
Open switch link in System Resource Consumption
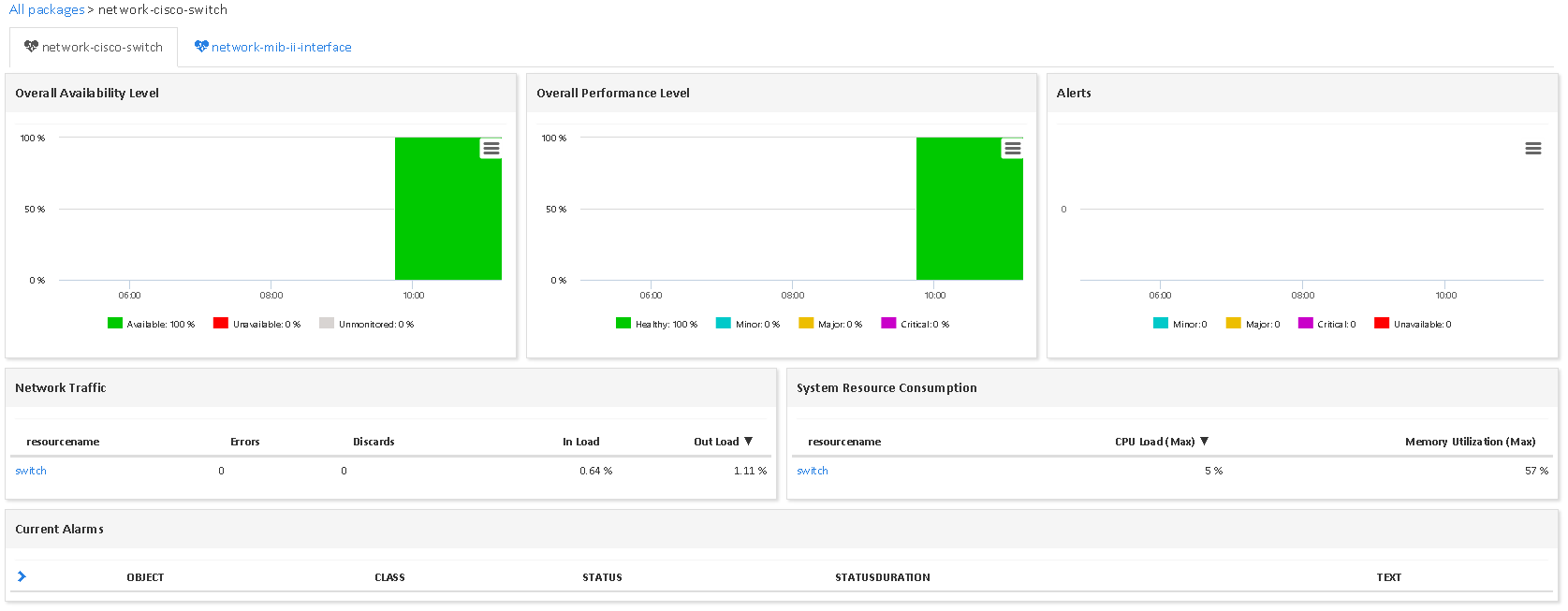click(812, 471)
